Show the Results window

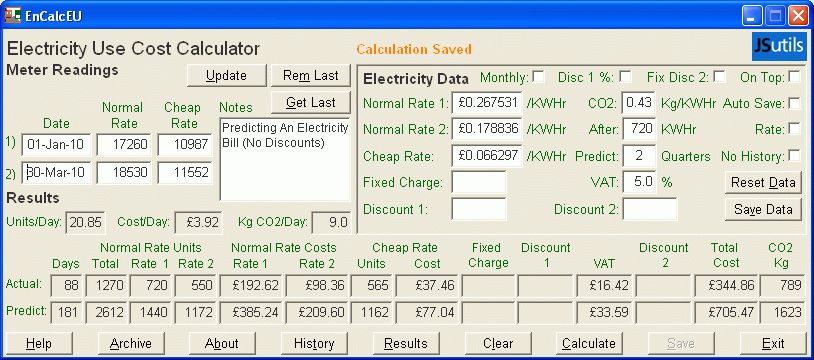pos(406,343)
